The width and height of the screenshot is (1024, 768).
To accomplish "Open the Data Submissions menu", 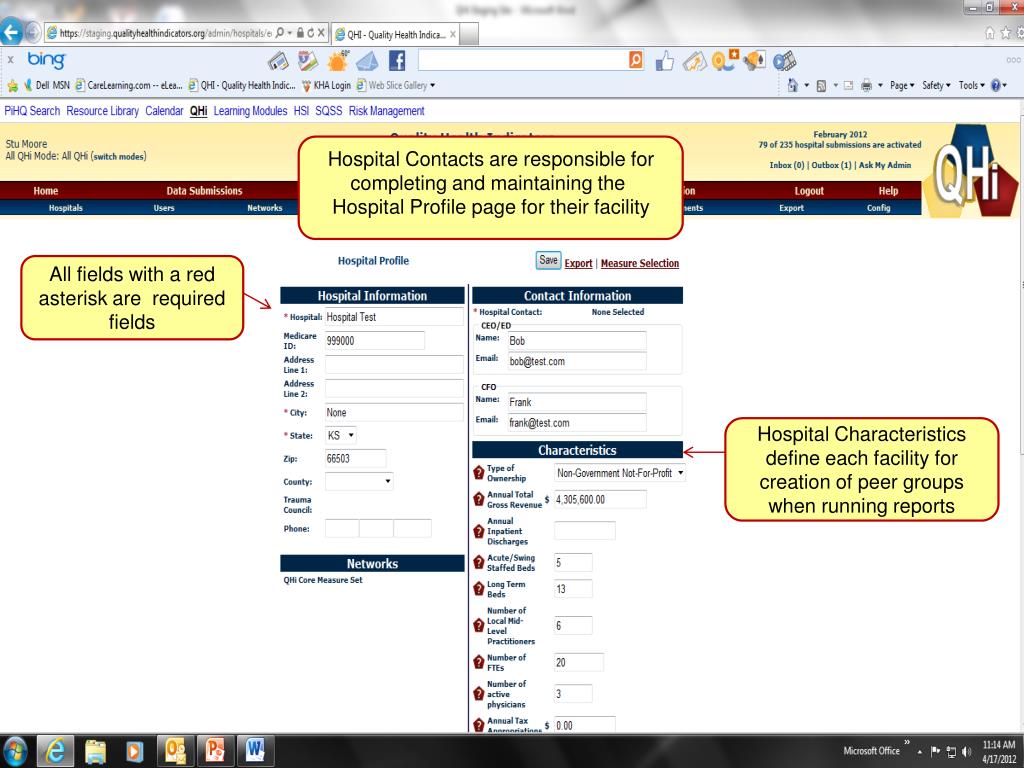I will [204, 191].
